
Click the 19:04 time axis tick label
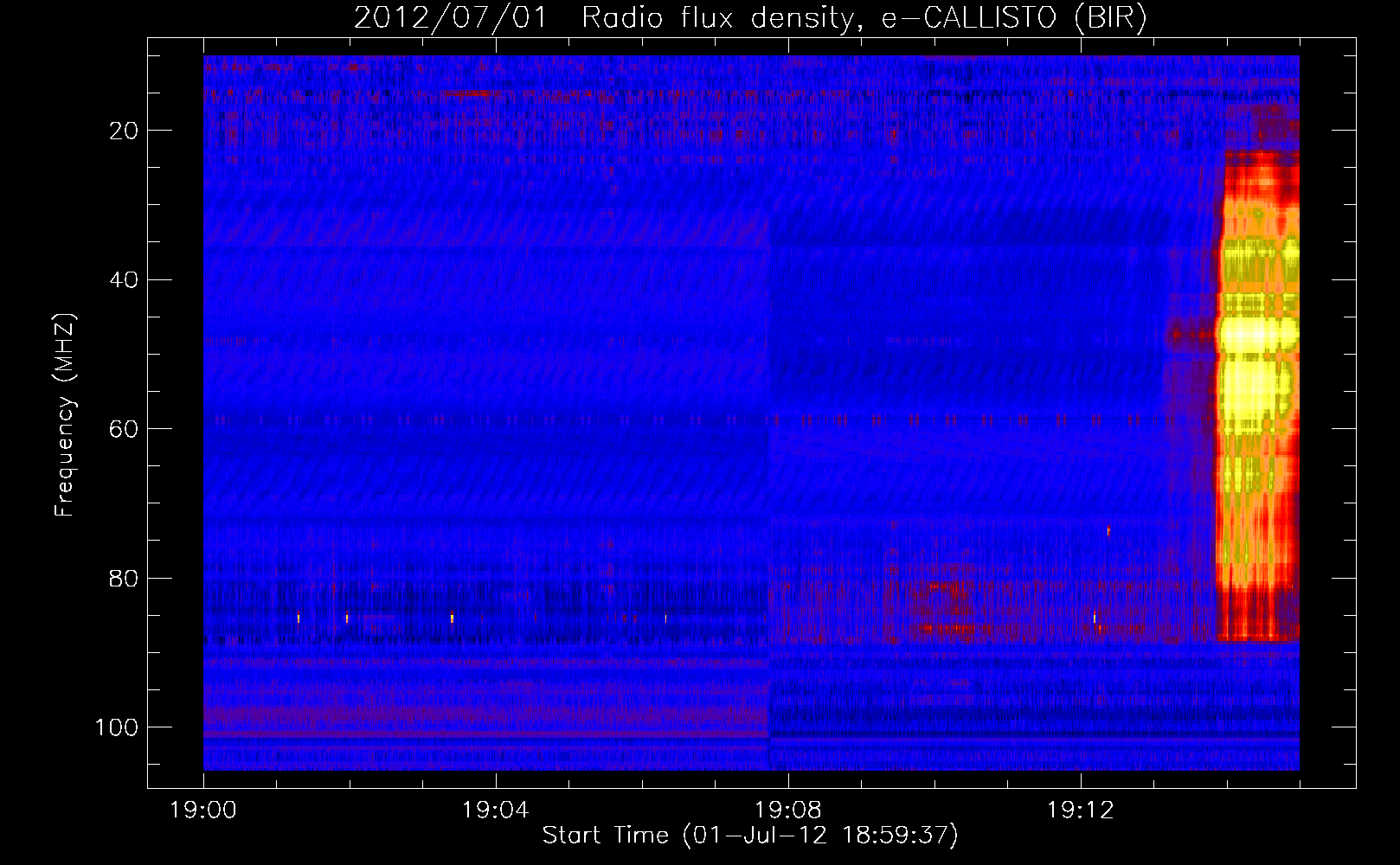495,811
